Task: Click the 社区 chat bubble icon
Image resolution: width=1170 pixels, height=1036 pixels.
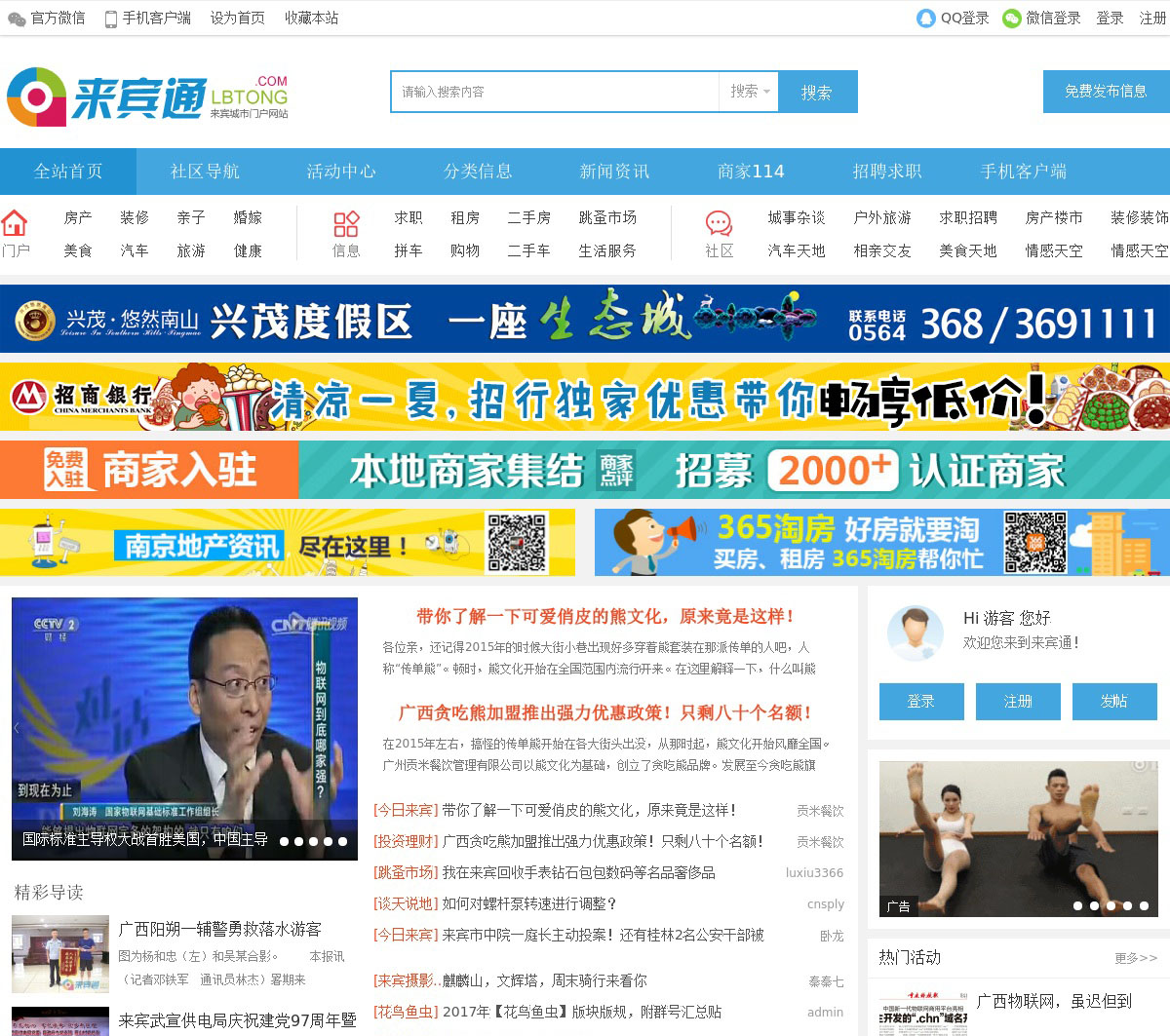Action: point(720,224)
